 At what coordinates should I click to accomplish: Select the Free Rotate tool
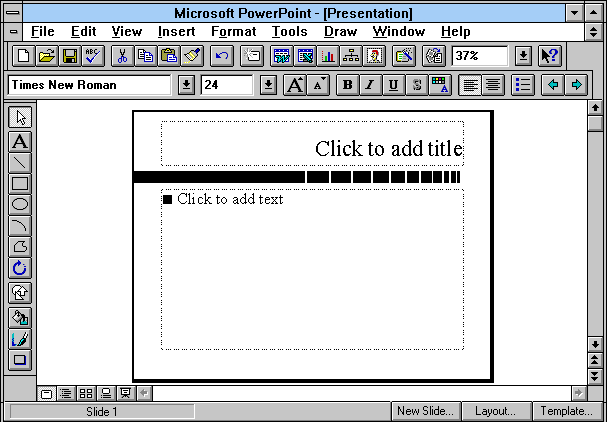[x=19, y=268]
